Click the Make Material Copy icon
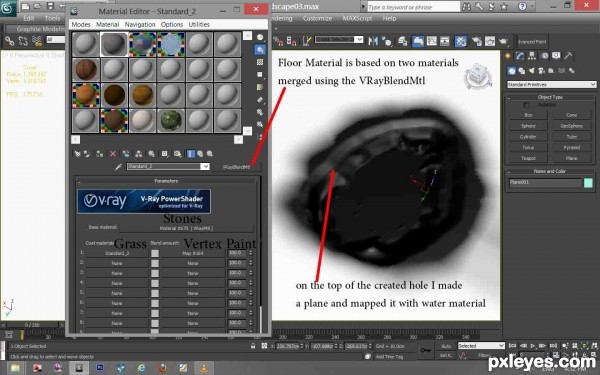 pos(126,154)
